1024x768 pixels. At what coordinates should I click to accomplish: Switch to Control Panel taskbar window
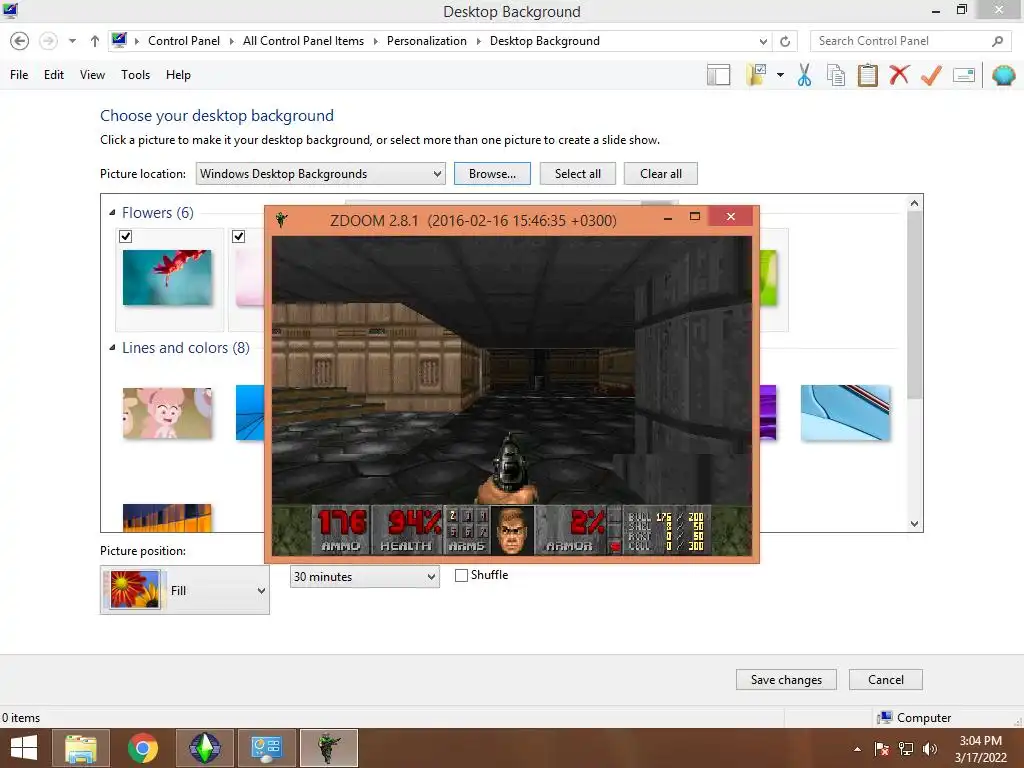tap(266, 748)
